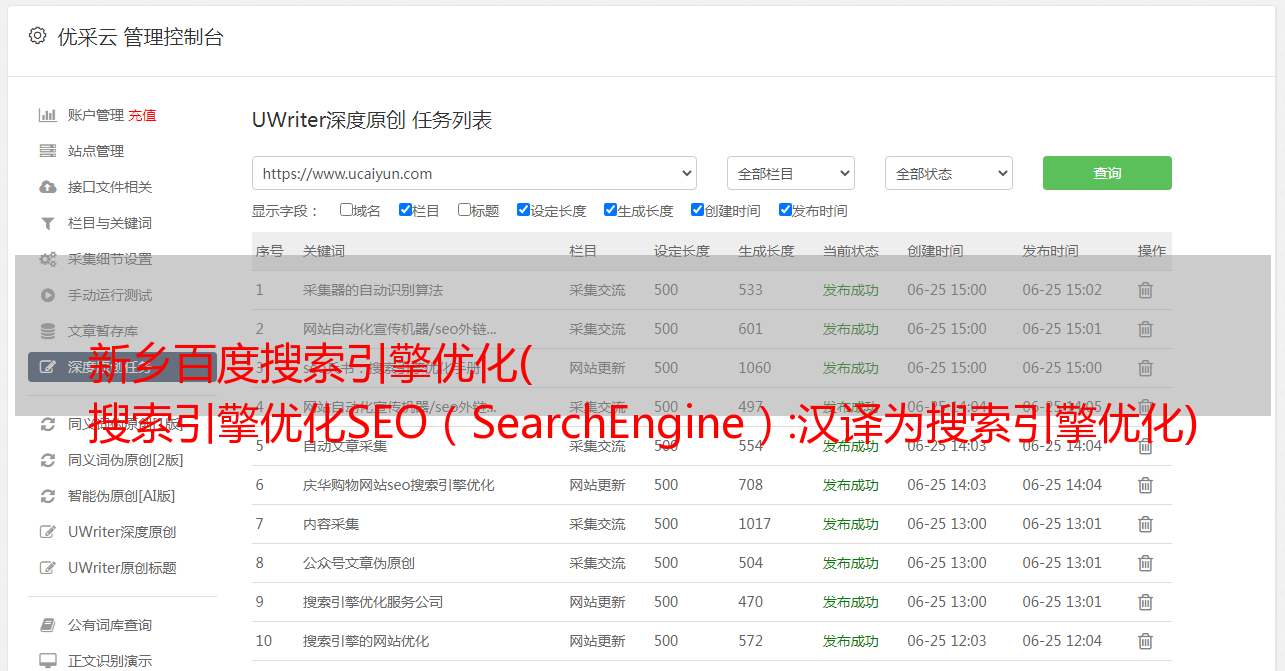Uncheck the 发布时间 display field checkbox
1285x671 pixels.
pyautogui.click(x=785, y=210)
